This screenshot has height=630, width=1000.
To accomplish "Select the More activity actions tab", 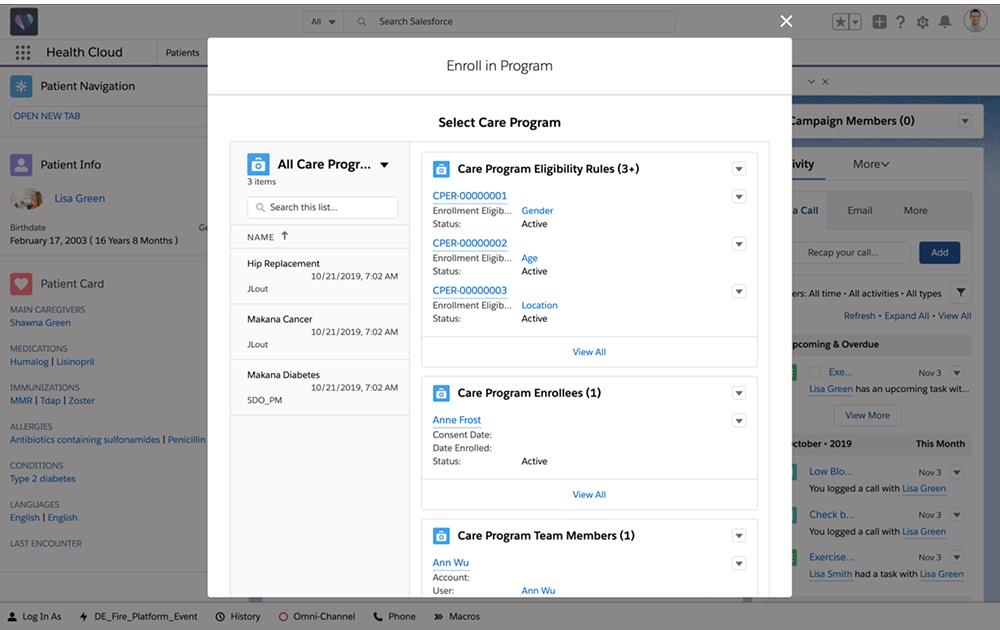I will 915,210.
